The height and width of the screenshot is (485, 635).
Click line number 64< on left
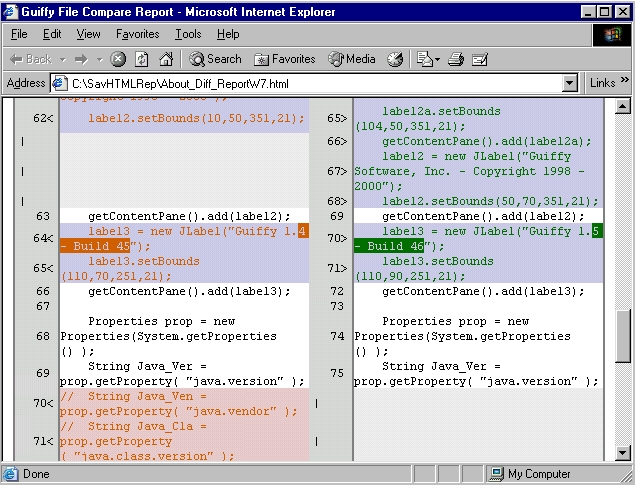click(x=43, y=238)
